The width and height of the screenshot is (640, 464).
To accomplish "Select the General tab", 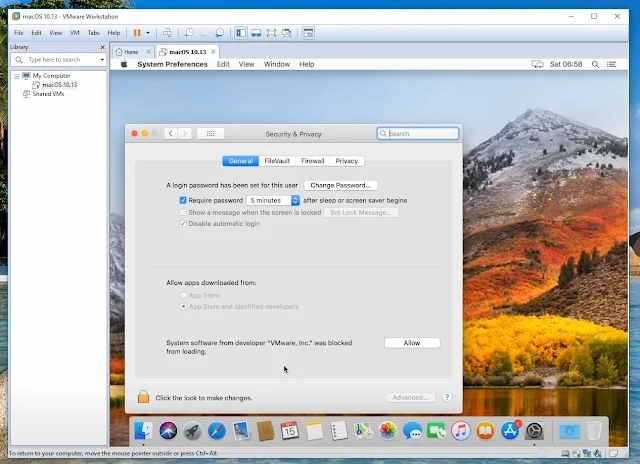I will click(x=241, y=161).
